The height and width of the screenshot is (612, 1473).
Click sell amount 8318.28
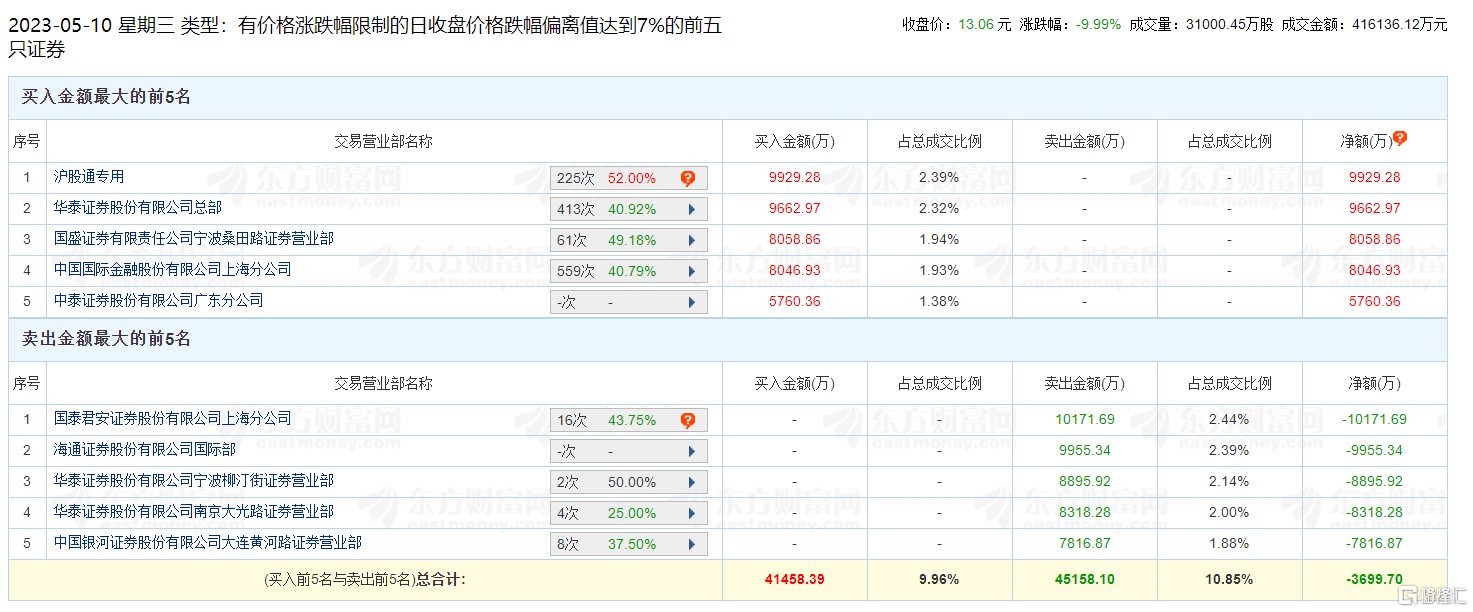click(x=1085, y=513)
